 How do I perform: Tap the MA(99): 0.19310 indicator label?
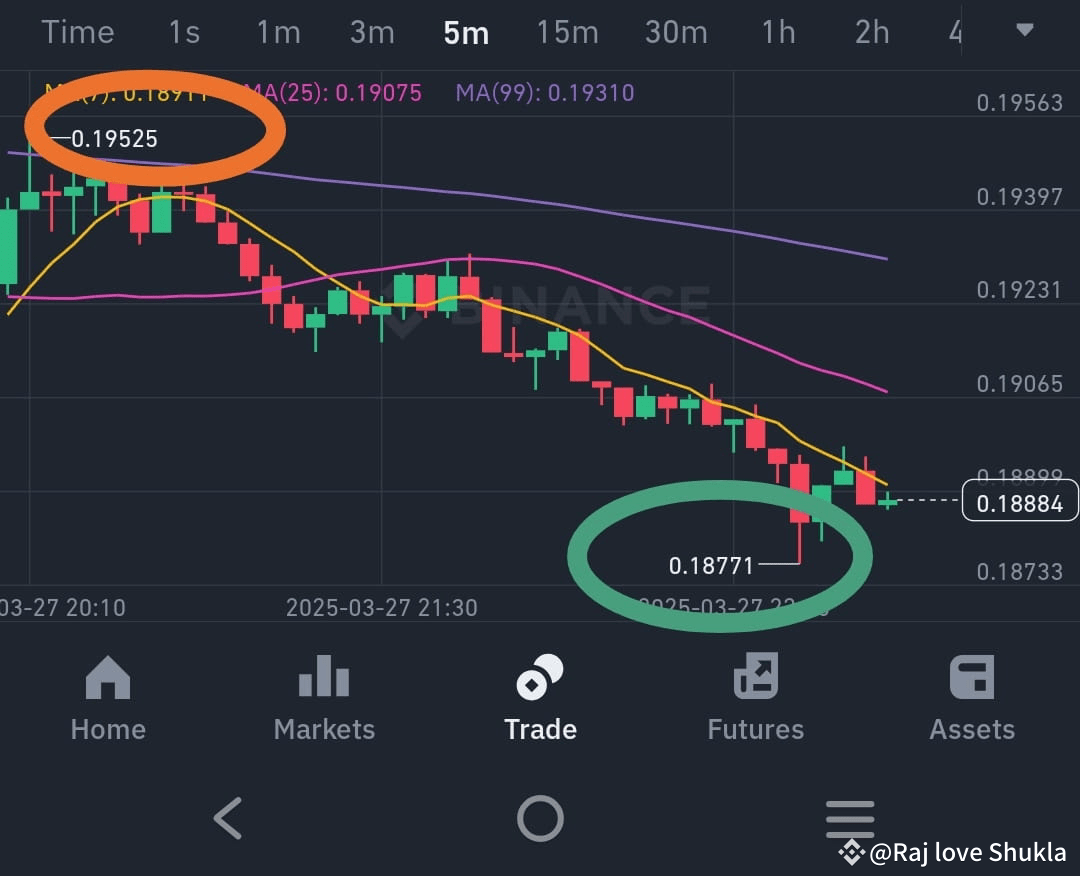pos(545,92)
